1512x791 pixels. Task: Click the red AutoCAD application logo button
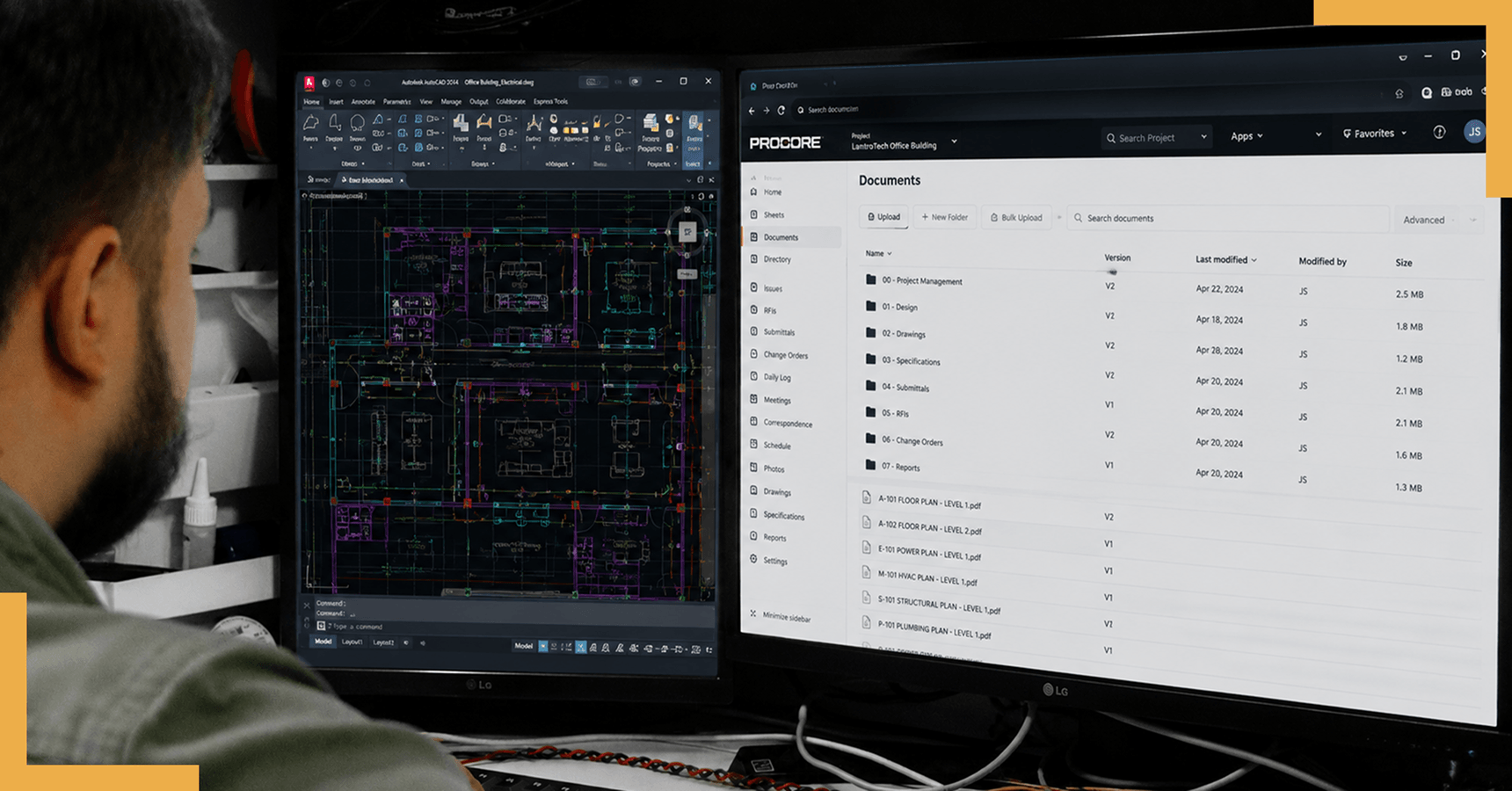(x=309, y=83)
